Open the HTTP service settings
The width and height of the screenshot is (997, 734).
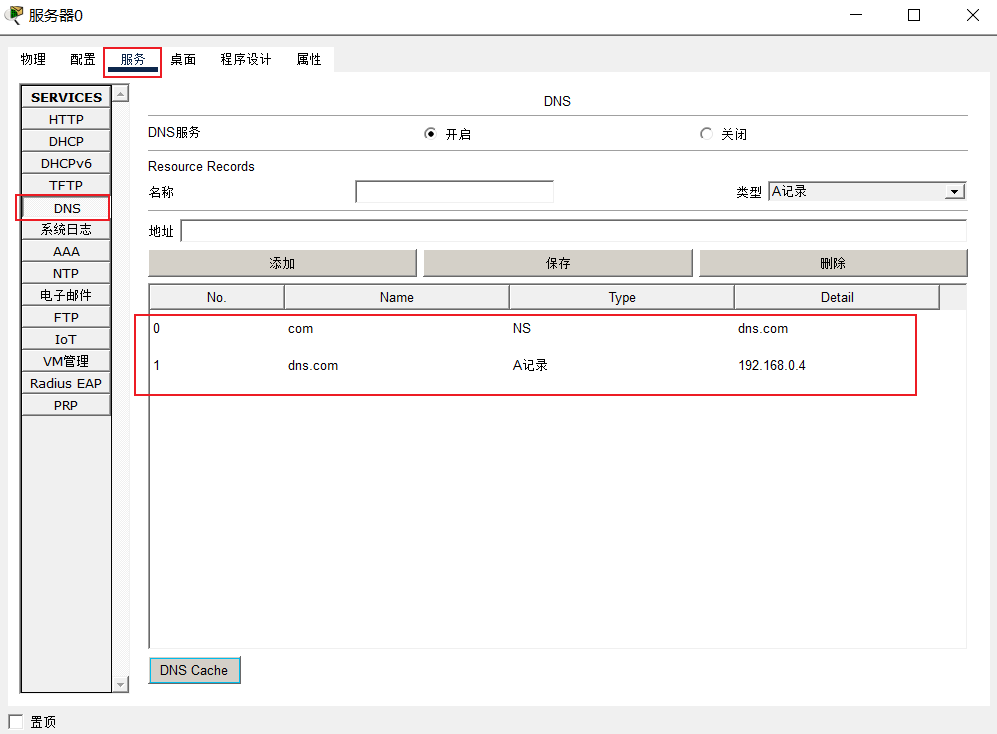coord(66,119)
